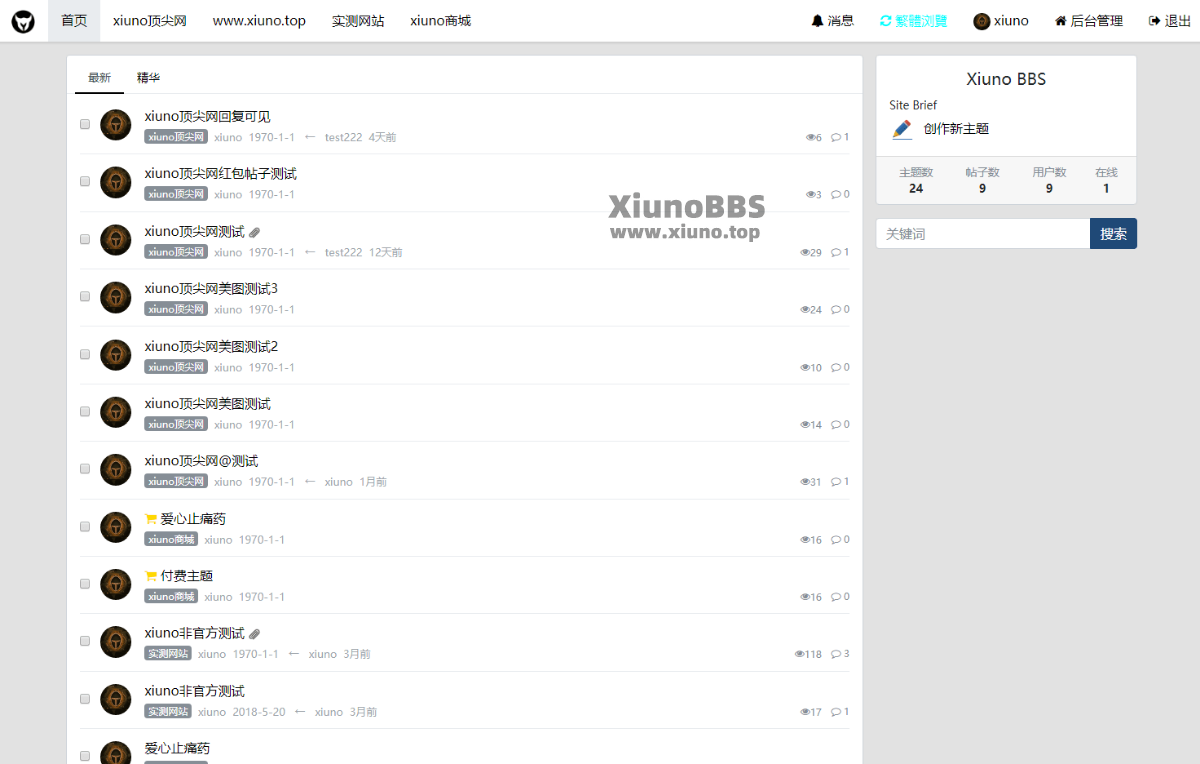Click view count 31 on xiuno顶尖网@测试
This screenshot has height=764, width=1200.
coord(811,482)
